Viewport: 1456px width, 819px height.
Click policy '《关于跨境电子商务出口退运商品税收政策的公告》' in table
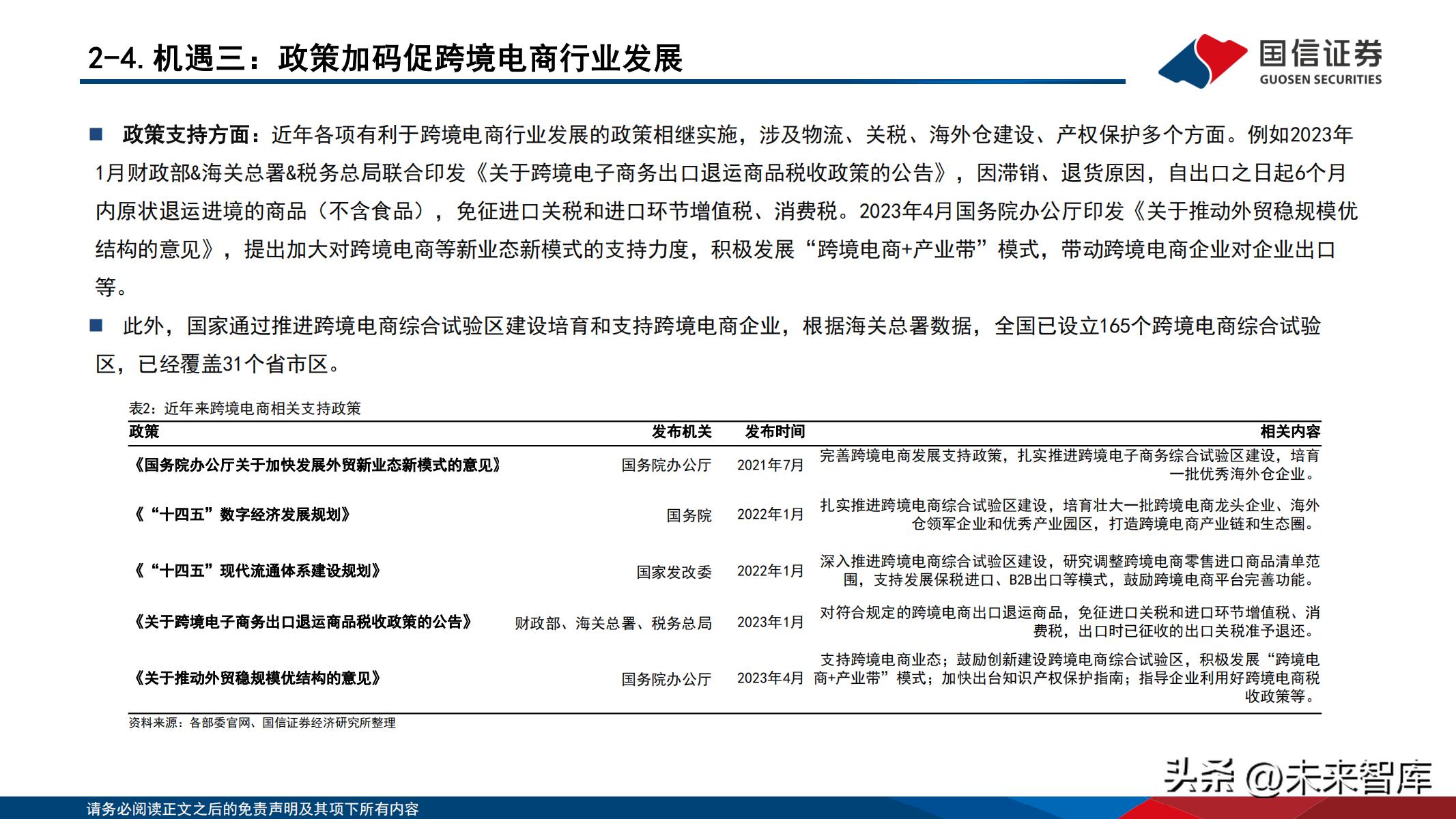302,622
